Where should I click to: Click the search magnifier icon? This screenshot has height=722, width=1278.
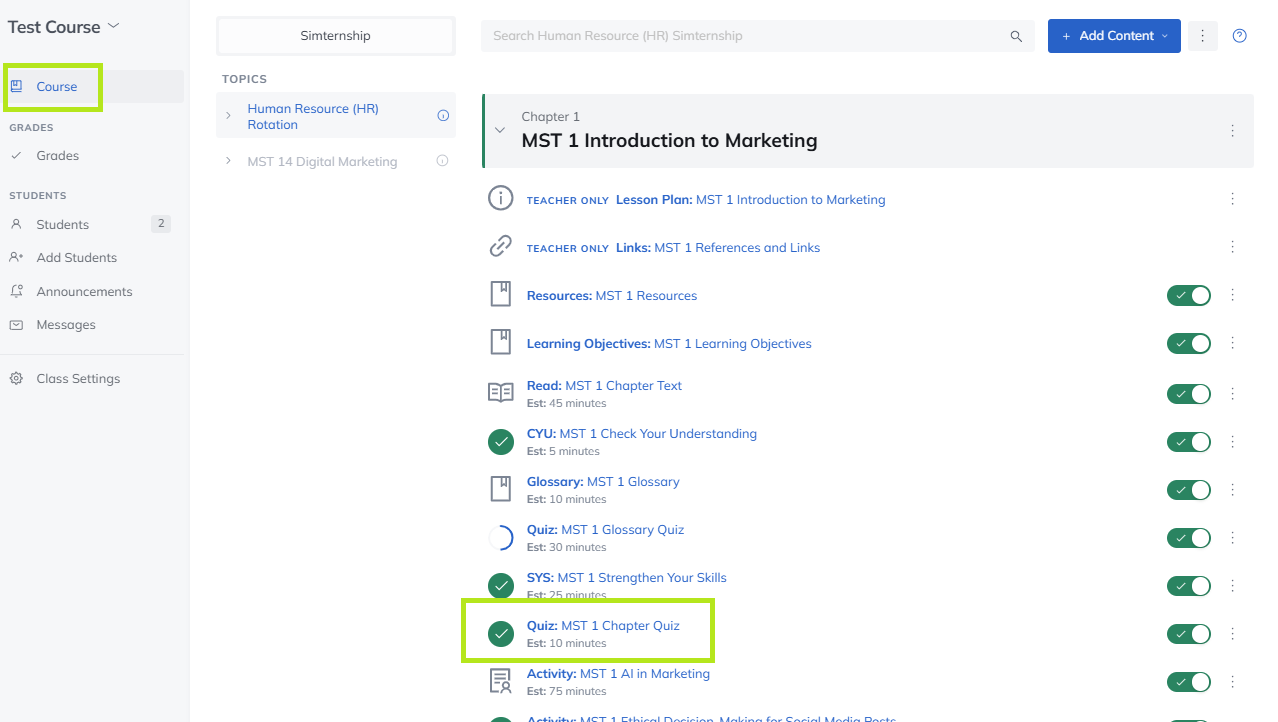(x=1016, y=36)
